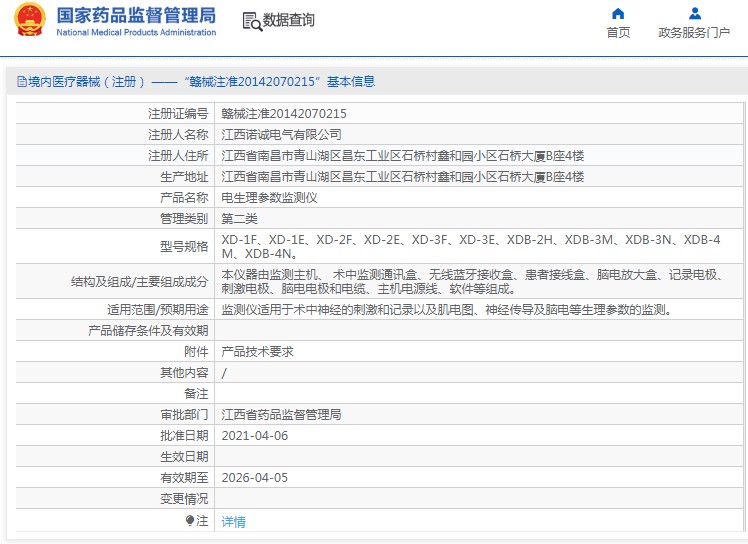
Task: Click the 型号规格 row label
Action: [184, 247]
